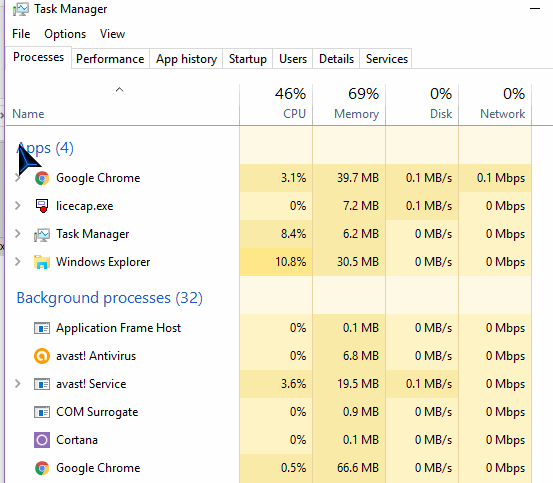The image size is (553, 483).
Task: Select the licecap.exe name
Action: coord(85,206)
